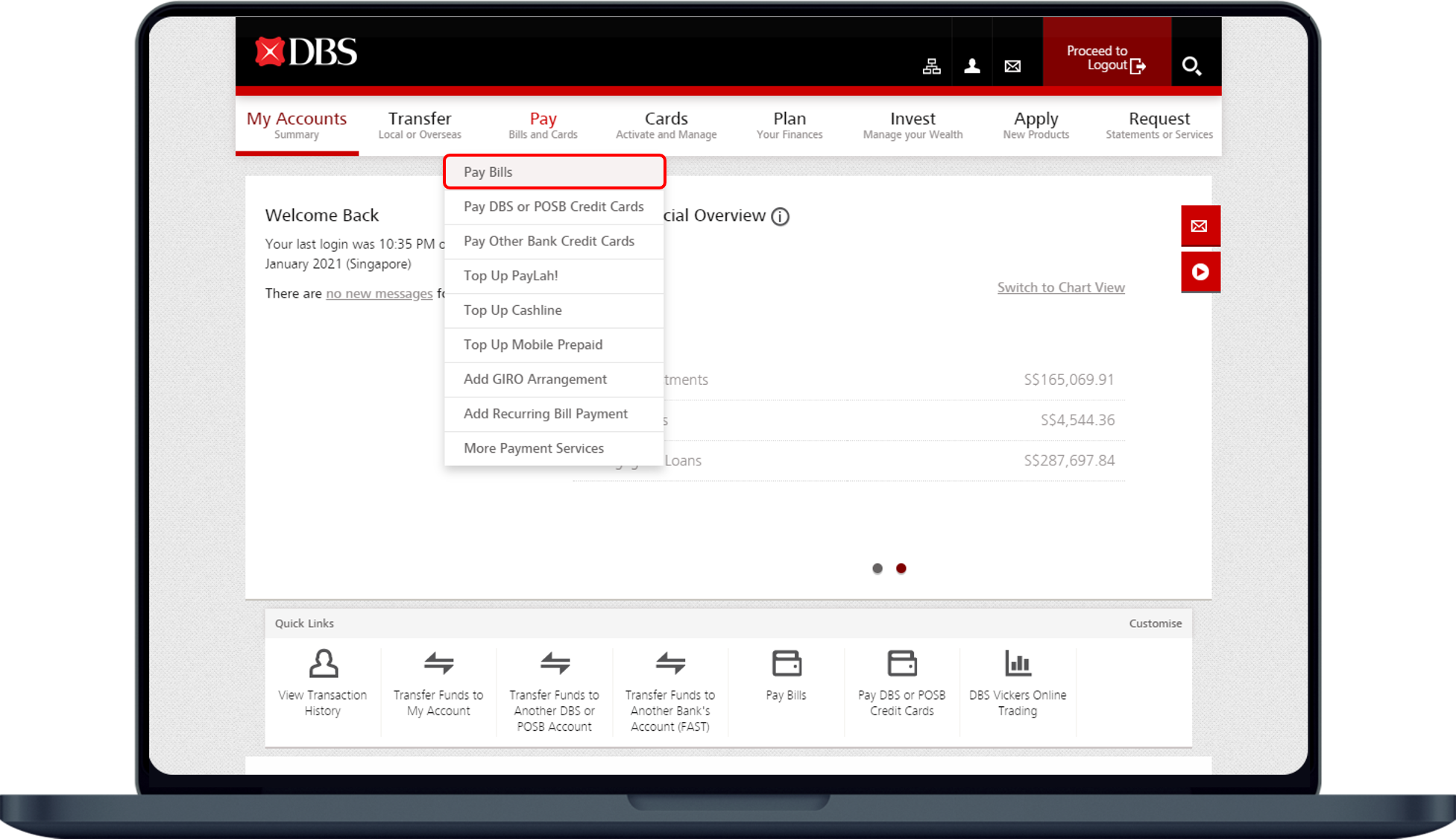Image resolution: width=1456 pixels, height=839 pixels.
Task: Click the S$287,697.84 loans amount
Action: tap(1069, 460)
